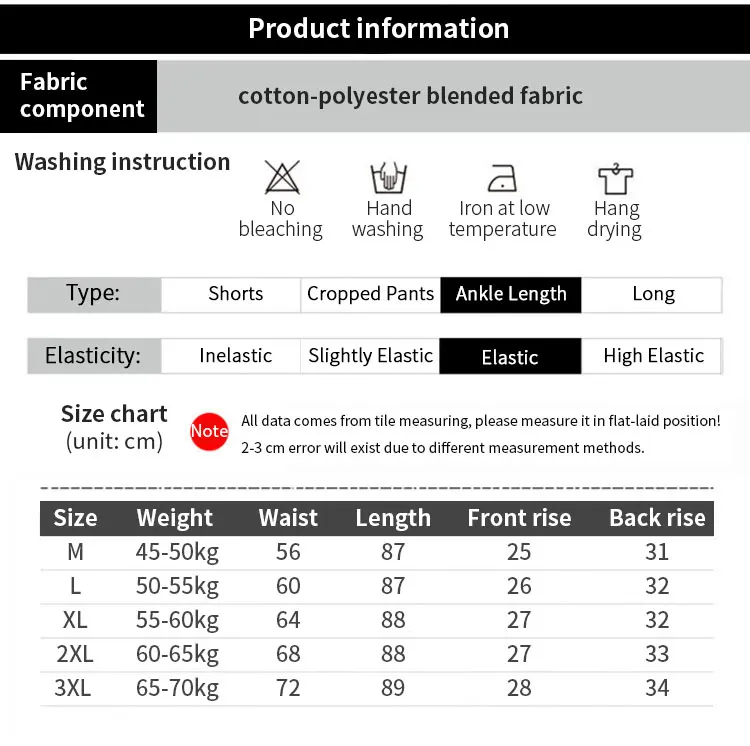Choose the Slightly Elastic option
Image resolution: width=750 pixels, height=746 pixels.
coord(370,356)
